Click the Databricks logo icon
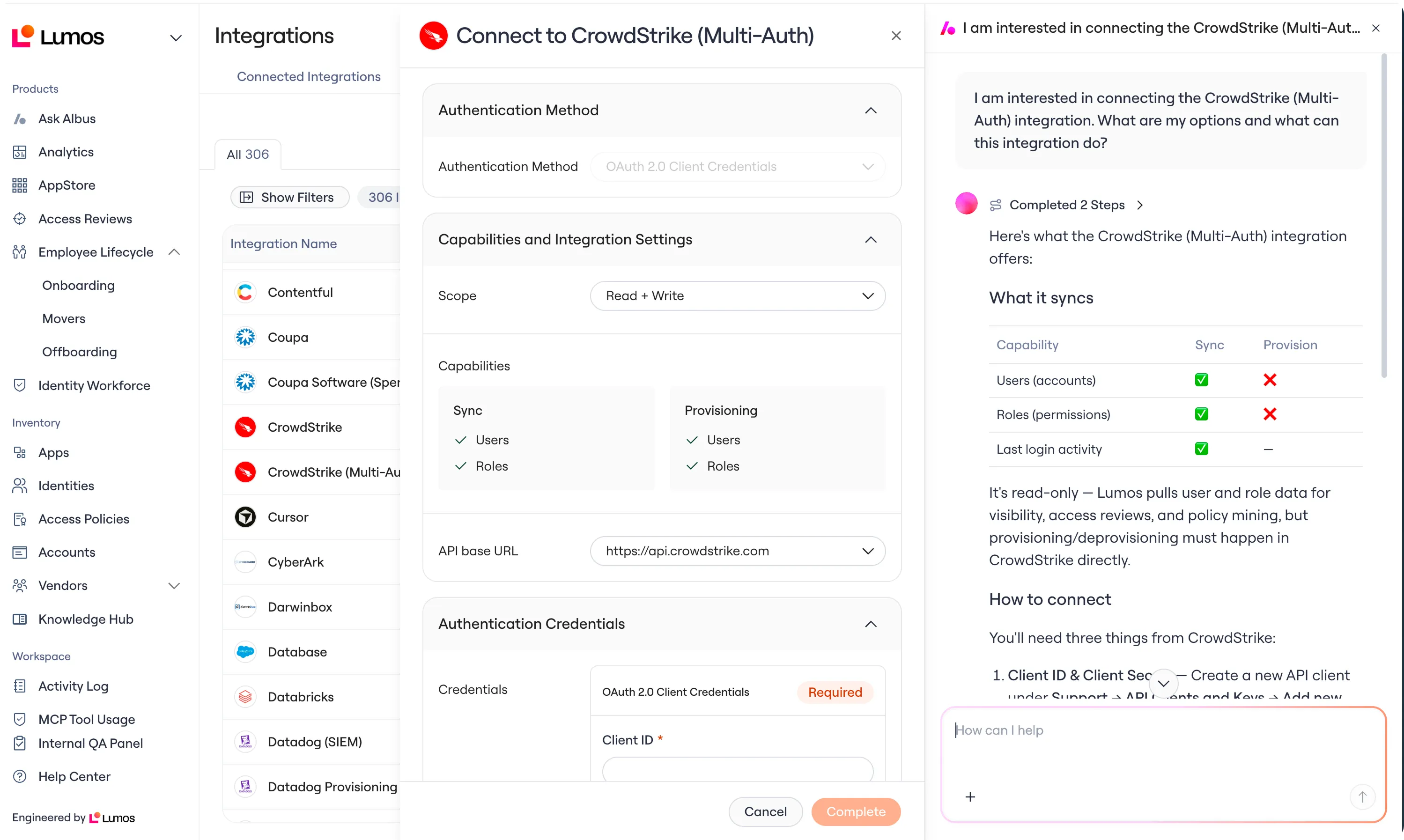Screen dimensions: 1404x840 coord(245,697)
